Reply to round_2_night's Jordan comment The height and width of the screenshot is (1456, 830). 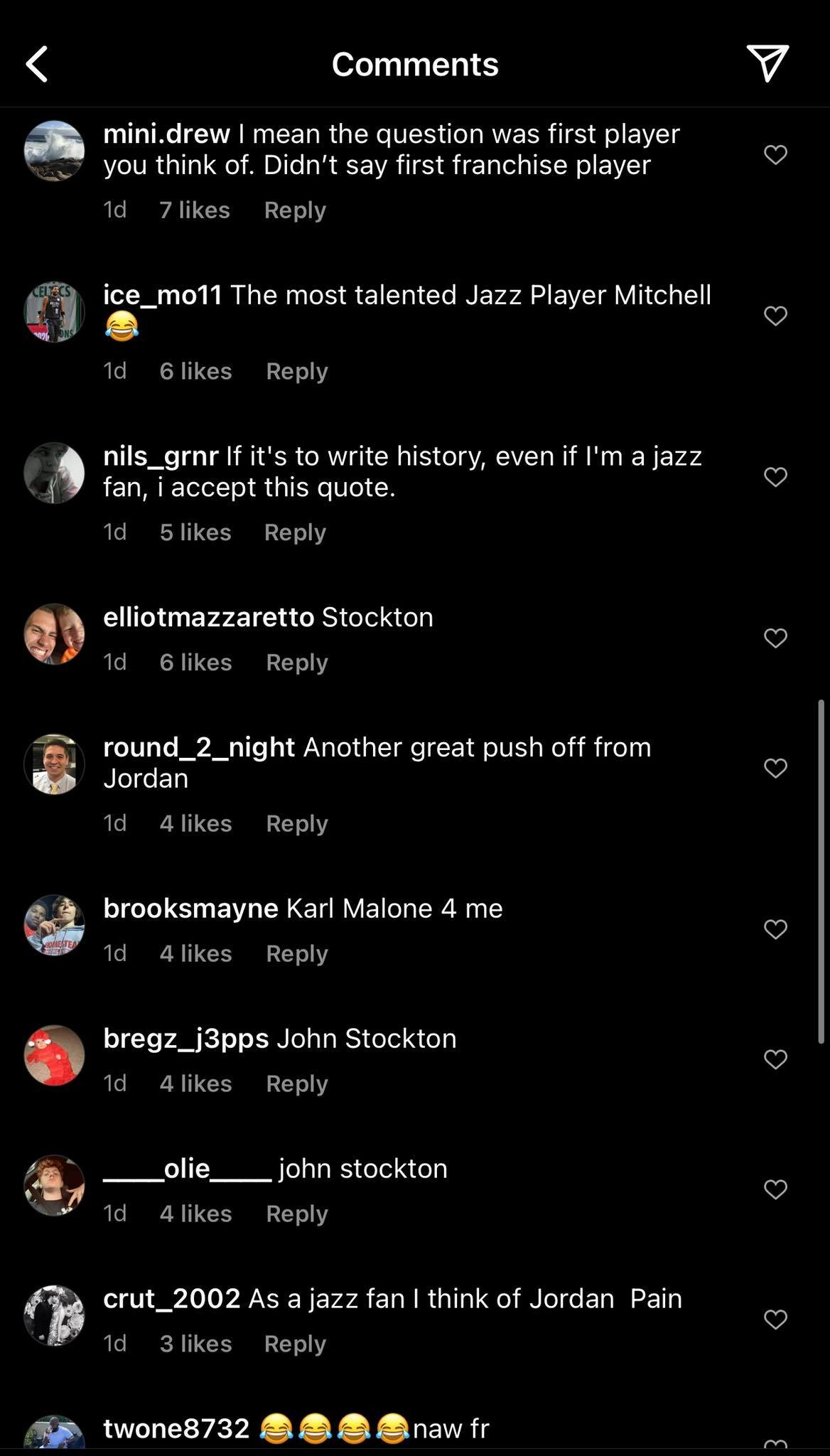click(297, 824)
